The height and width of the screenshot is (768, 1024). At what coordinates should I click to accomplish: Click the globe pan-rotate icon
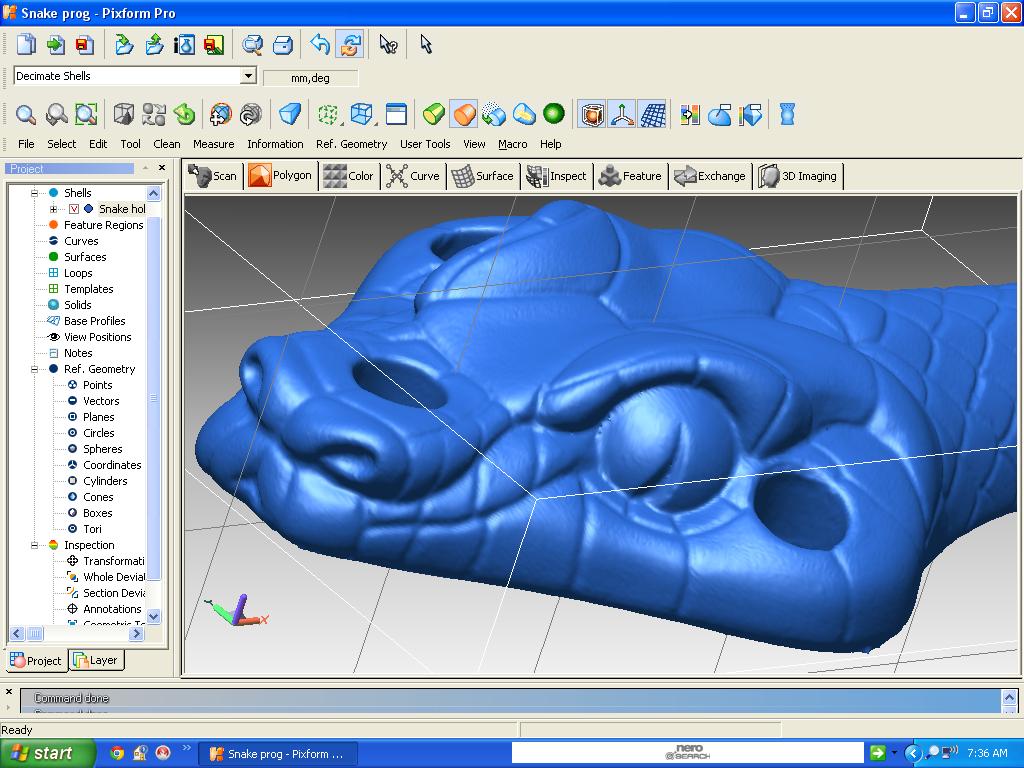click(x=221, y=114)
